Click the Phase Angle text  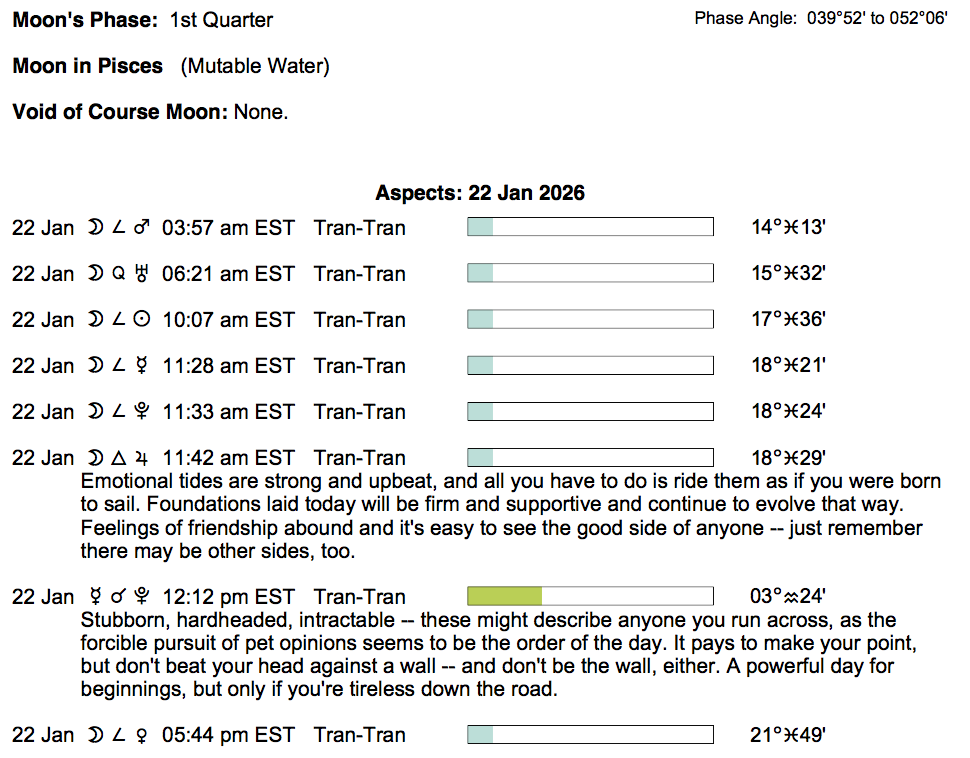[x=820, y=19]
